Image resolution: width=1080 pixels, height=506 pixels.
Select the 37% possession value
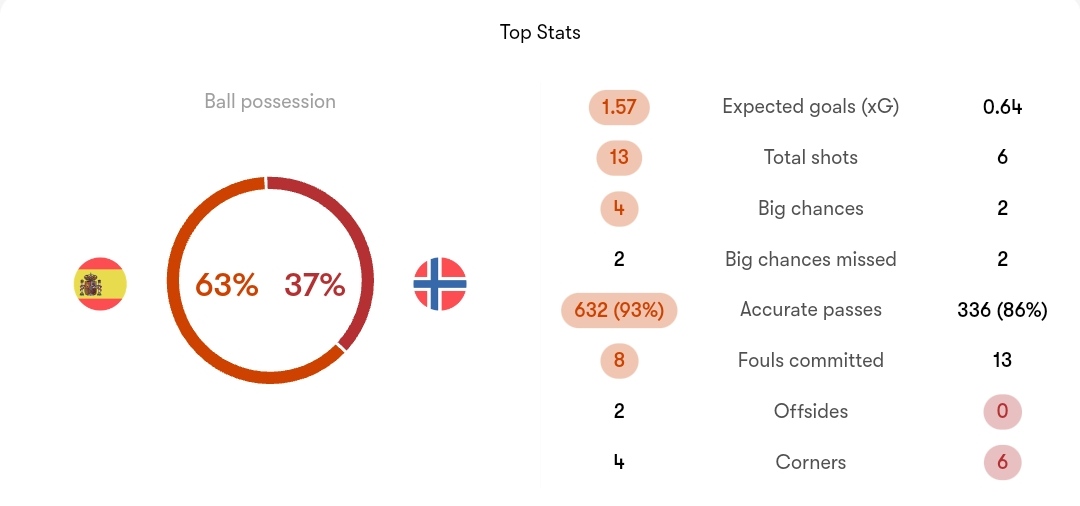point(315,284)
